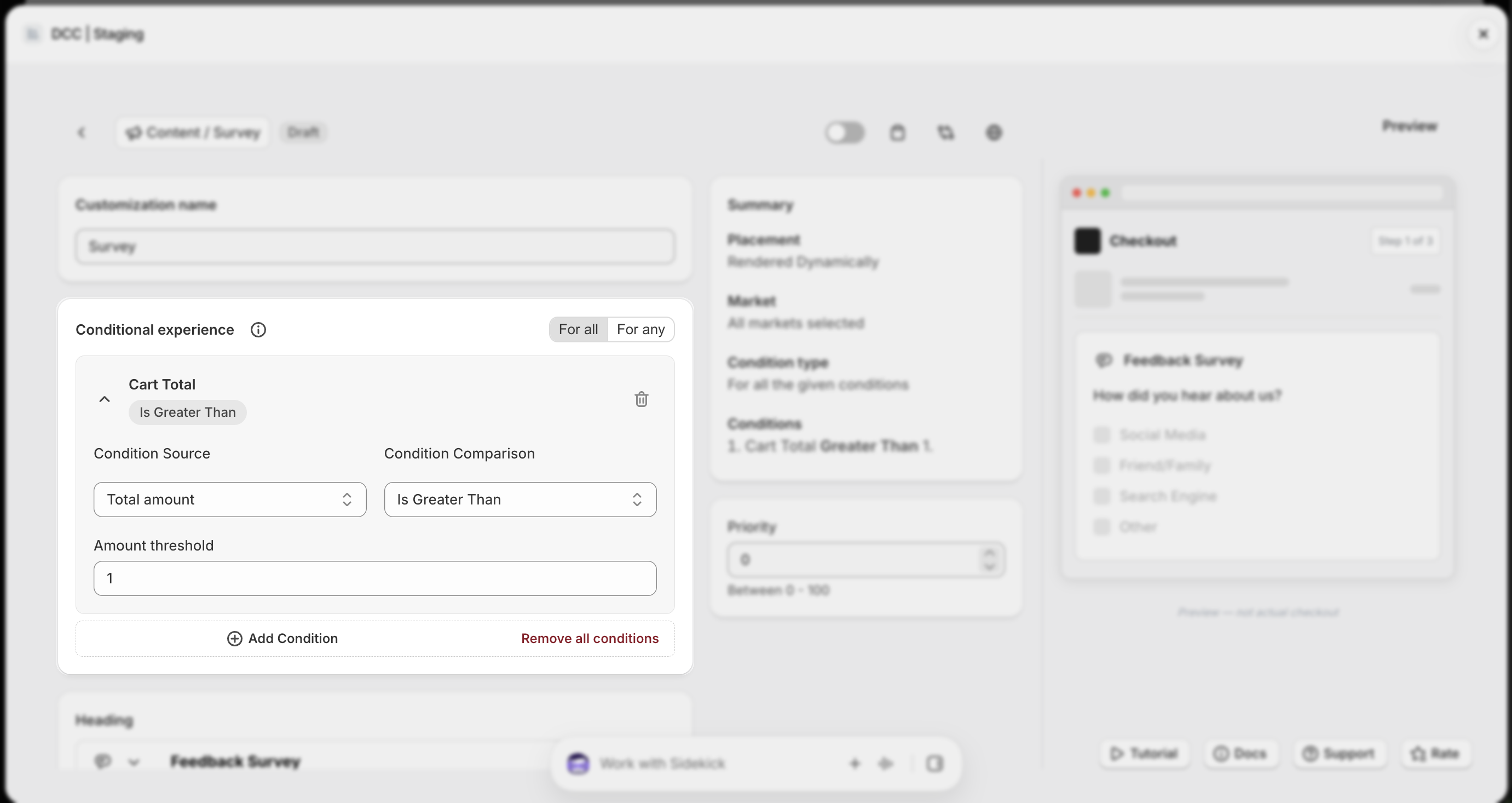Screen dimensions: 1512x803
Task: Click the Rate button
Action: coord(1435,754)
